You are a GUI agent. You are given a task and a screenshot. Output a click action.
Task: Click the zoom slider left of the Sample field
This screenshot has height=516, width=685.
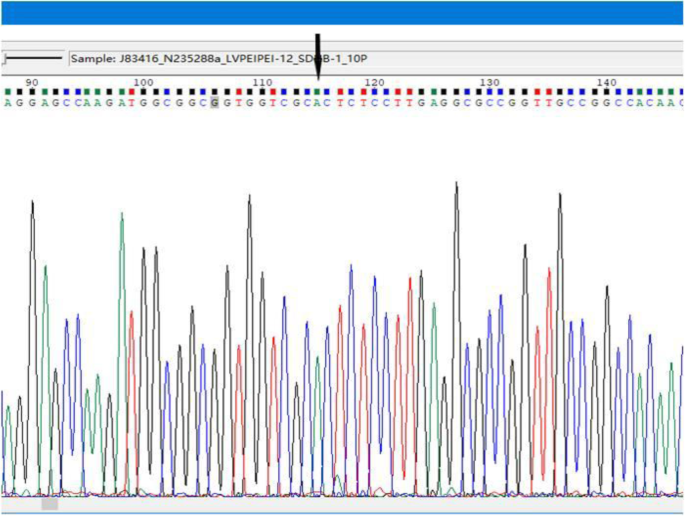32,58
